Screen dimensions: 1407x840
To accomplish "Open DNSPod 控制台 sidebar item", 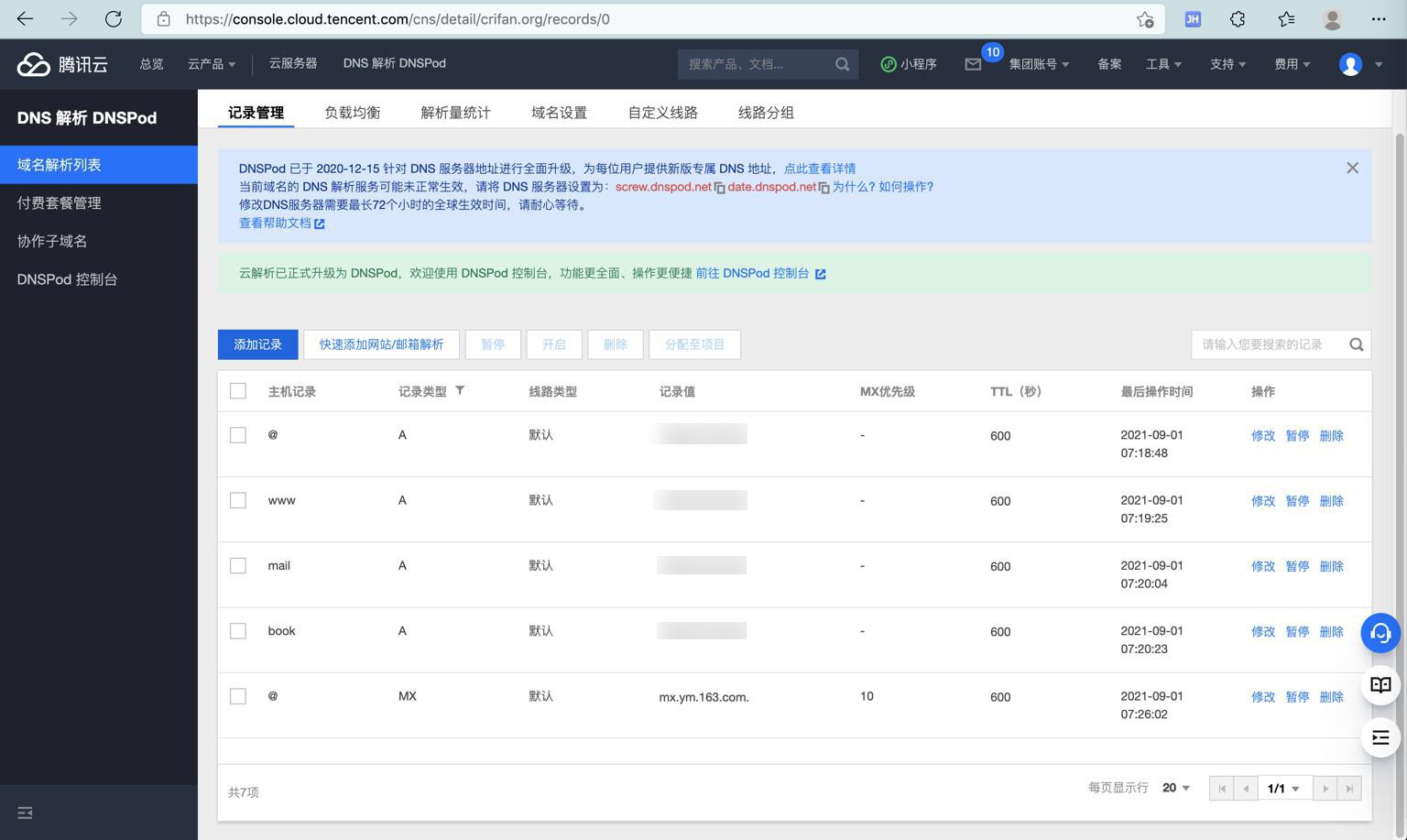I will (99, 279).
